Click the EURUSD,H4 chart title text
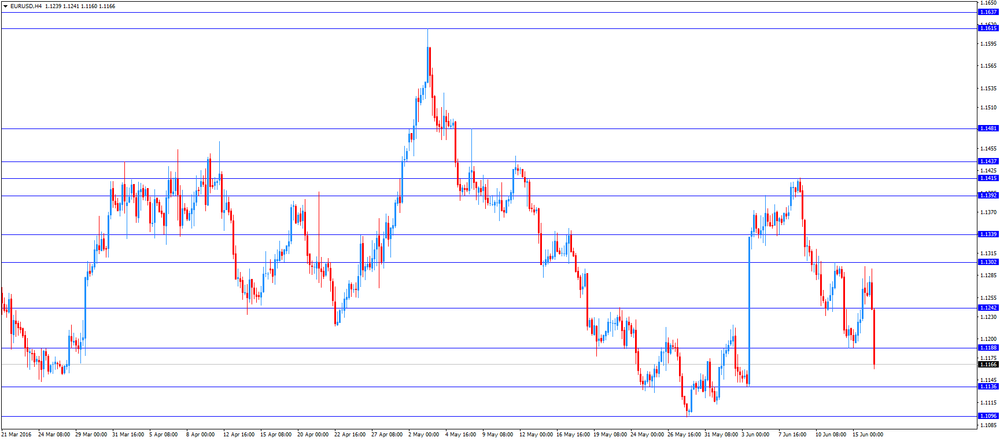 tap(26, 6)
